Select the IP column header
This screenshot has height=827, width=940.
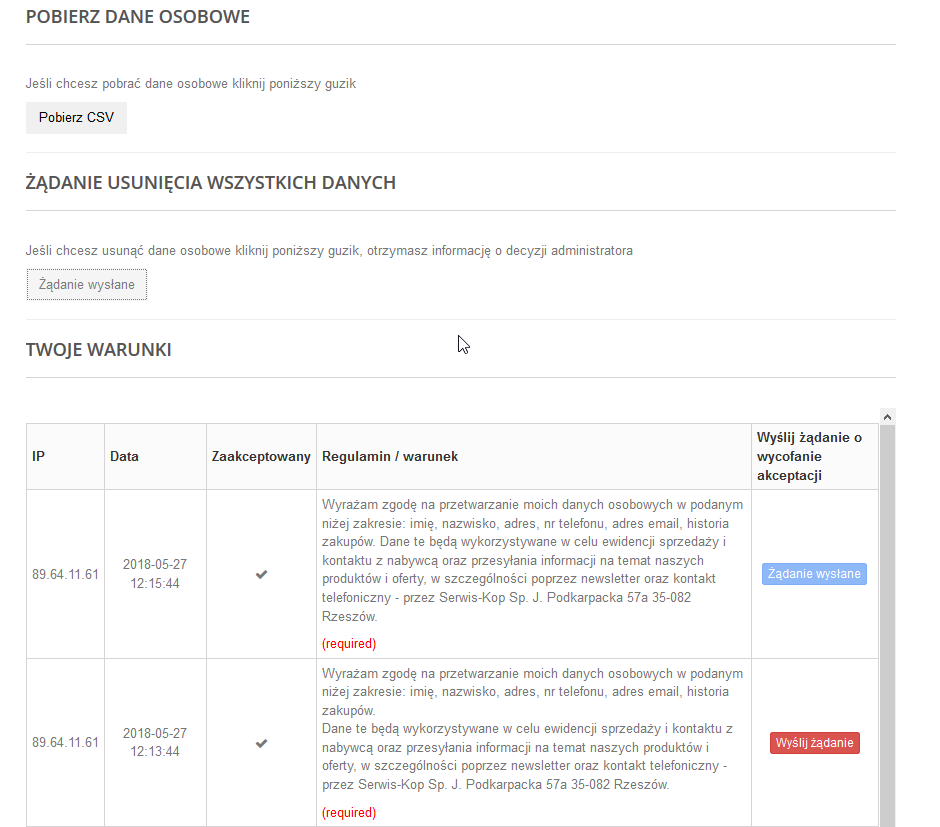point(65,457)
